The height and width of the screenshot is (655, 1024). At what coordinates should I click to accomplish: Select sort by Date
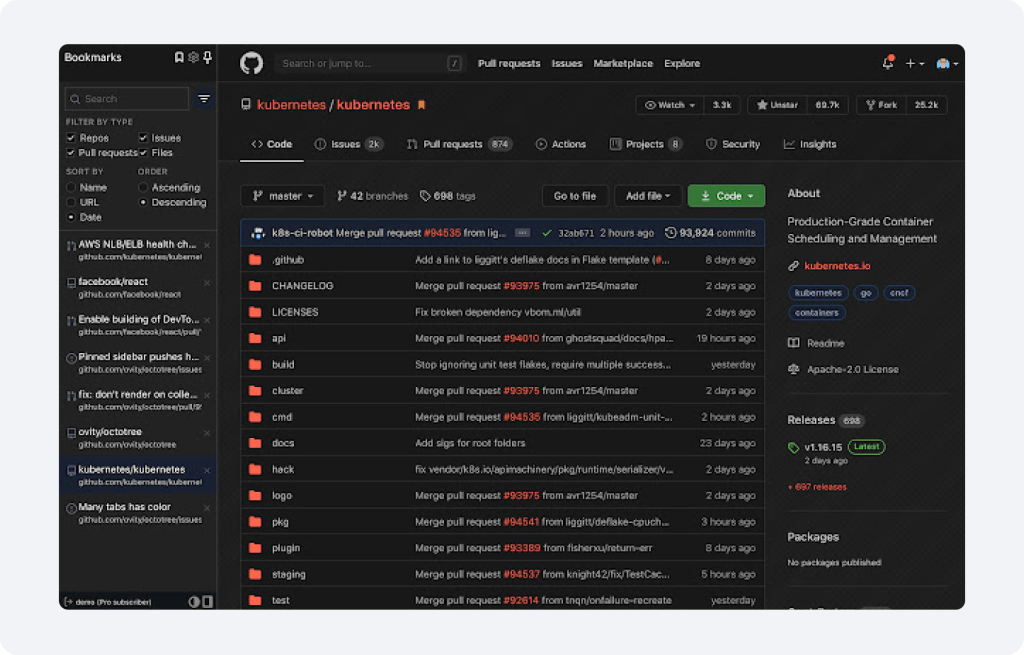[x=71, y=217]
